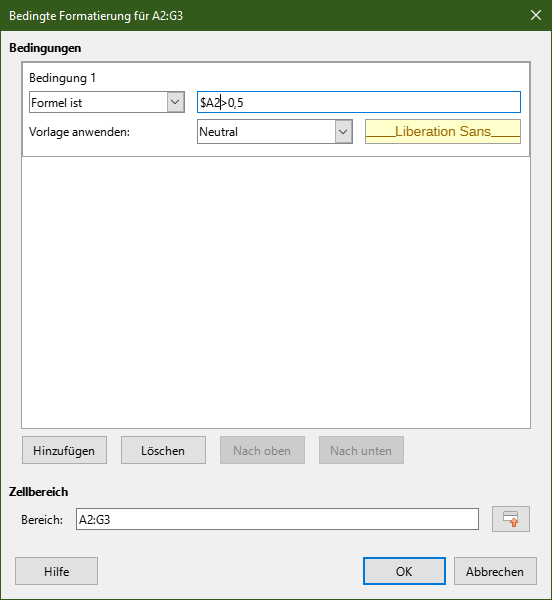The height and width of the screenshot is (600, 552).
Task: Click the empty conditions list area
Action: pyautogui.click(x=276, y=293)
